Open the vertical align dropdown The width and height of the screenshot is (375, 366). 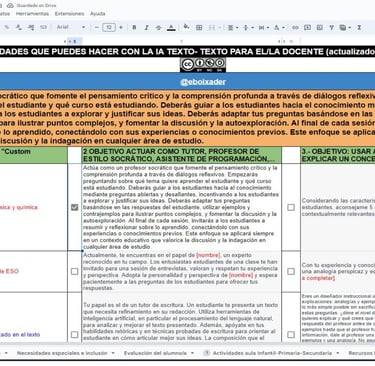click(248, 27)
